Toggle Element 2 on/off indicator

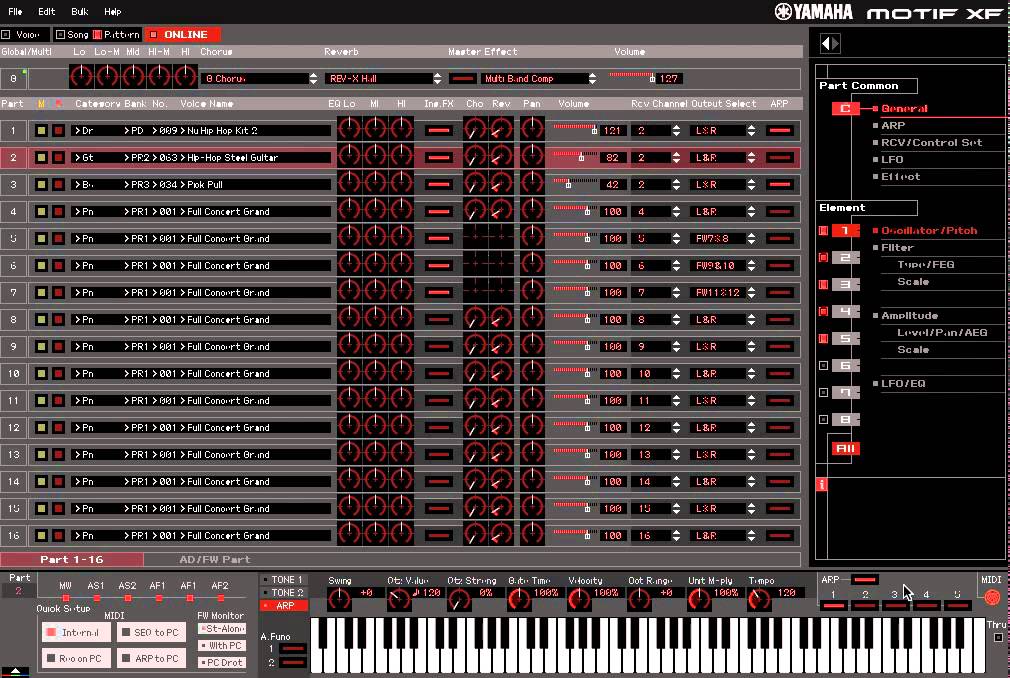point(823,257)
